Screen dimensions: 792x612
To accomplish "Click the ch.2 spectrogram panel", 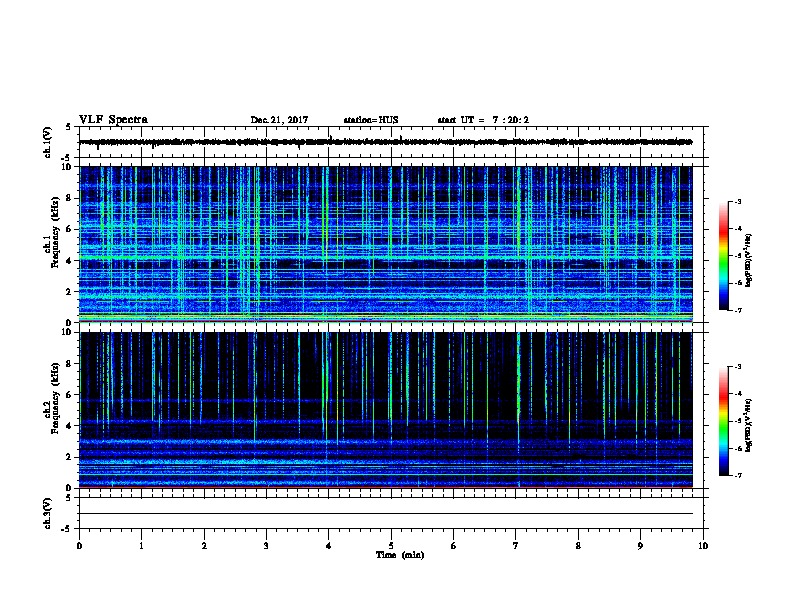I will point(391,410).
